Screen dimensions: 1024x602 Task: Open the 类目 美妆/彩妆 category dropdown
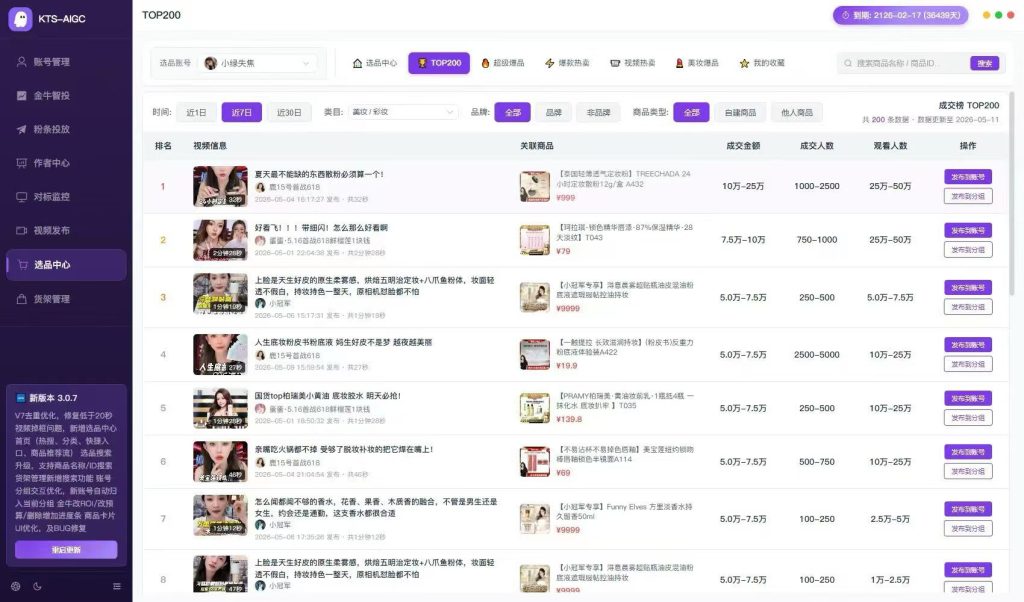pyautogui.click(x=402, y=112)
